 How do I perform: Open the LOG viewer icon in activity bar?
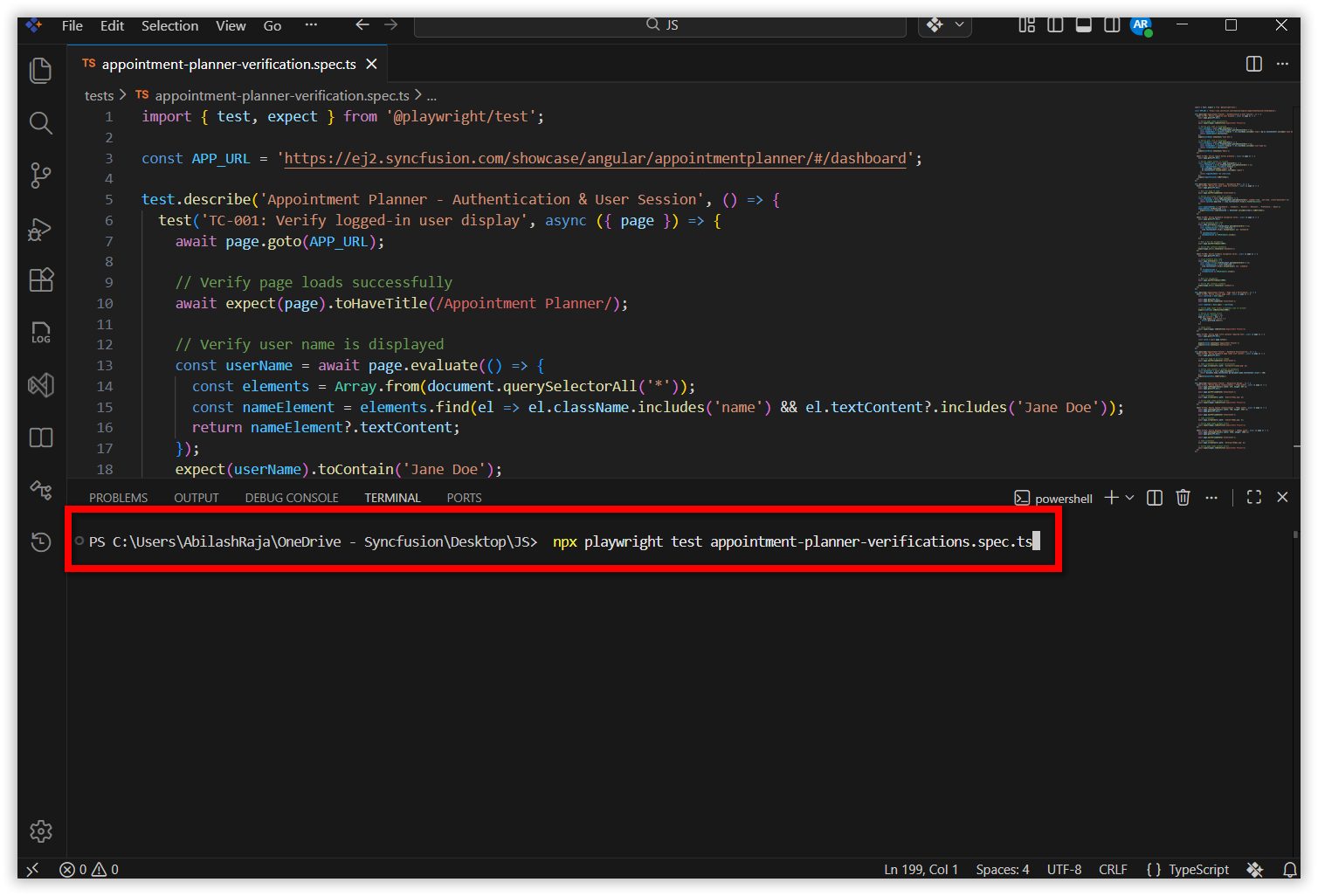click(41, 333)
